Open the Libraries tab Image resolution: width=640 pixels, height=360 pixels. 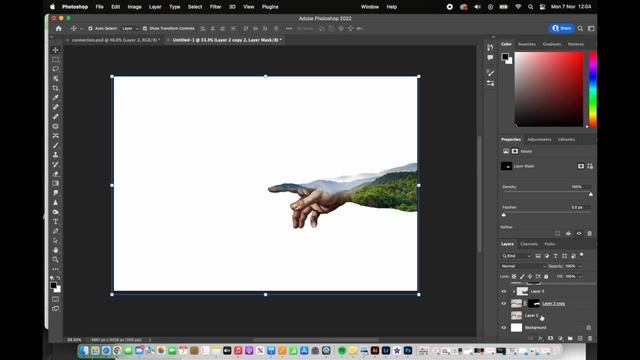coord(567,140)
